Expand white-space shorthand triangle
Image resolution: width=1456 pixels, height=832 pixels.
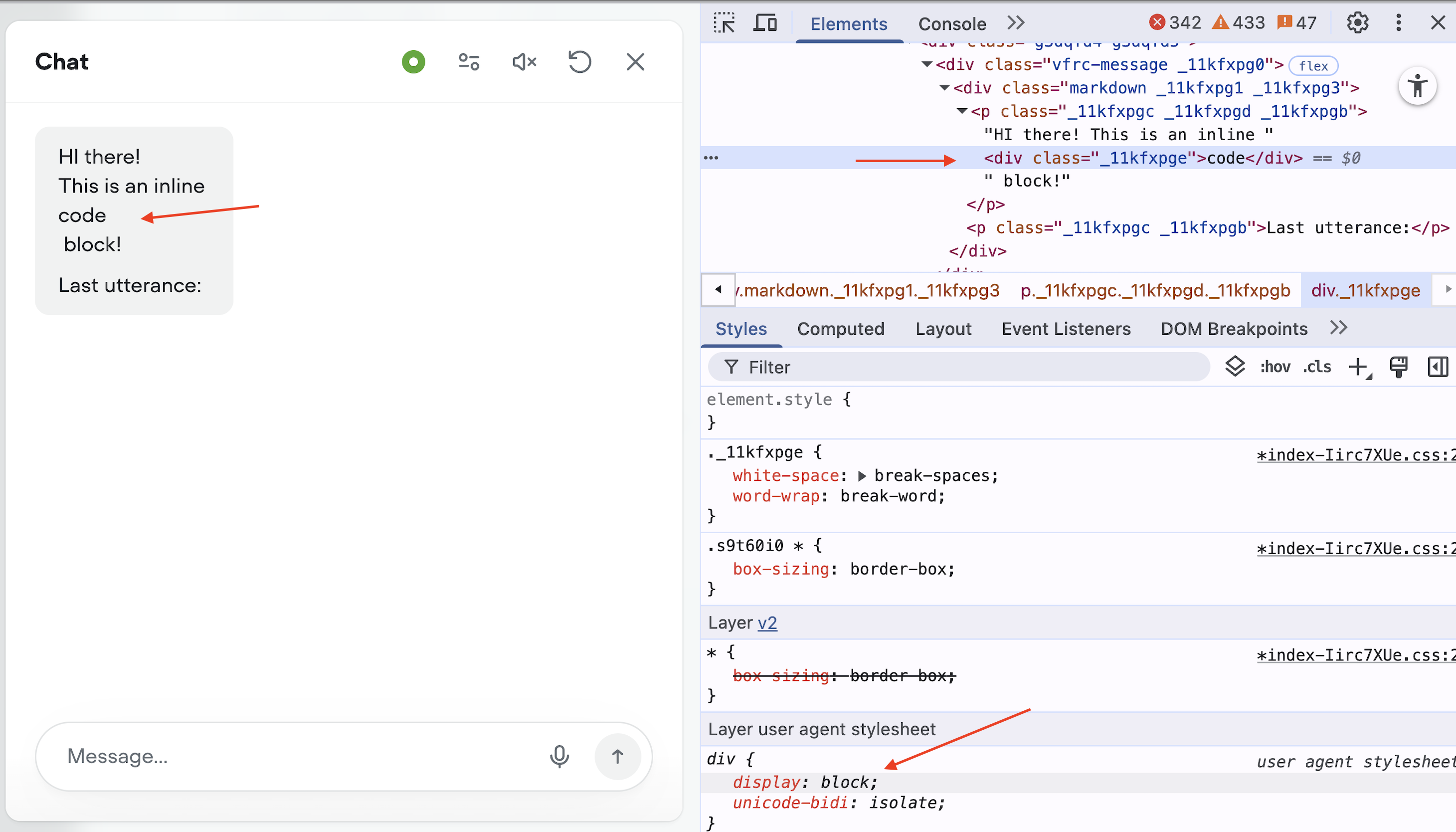861,476
